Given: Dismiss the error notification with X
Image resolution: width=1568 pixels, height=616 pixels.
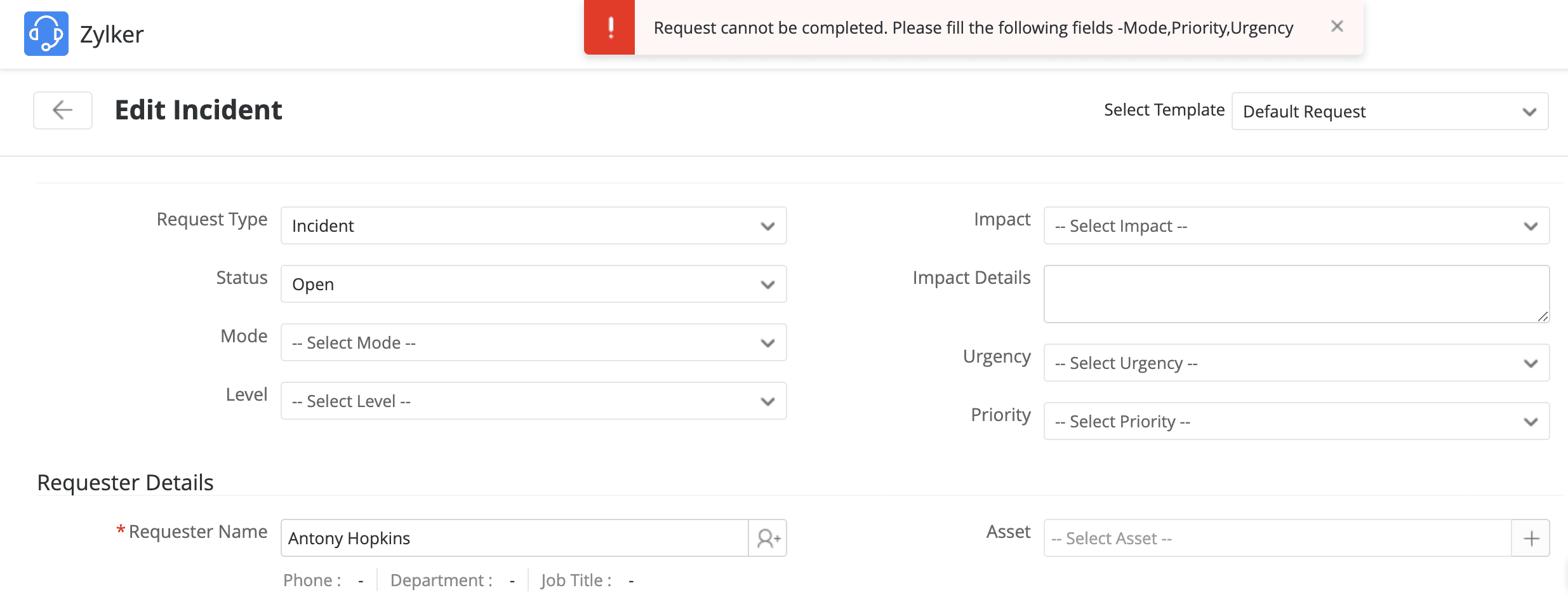Looking at the screenshot, I should 1337,27.
